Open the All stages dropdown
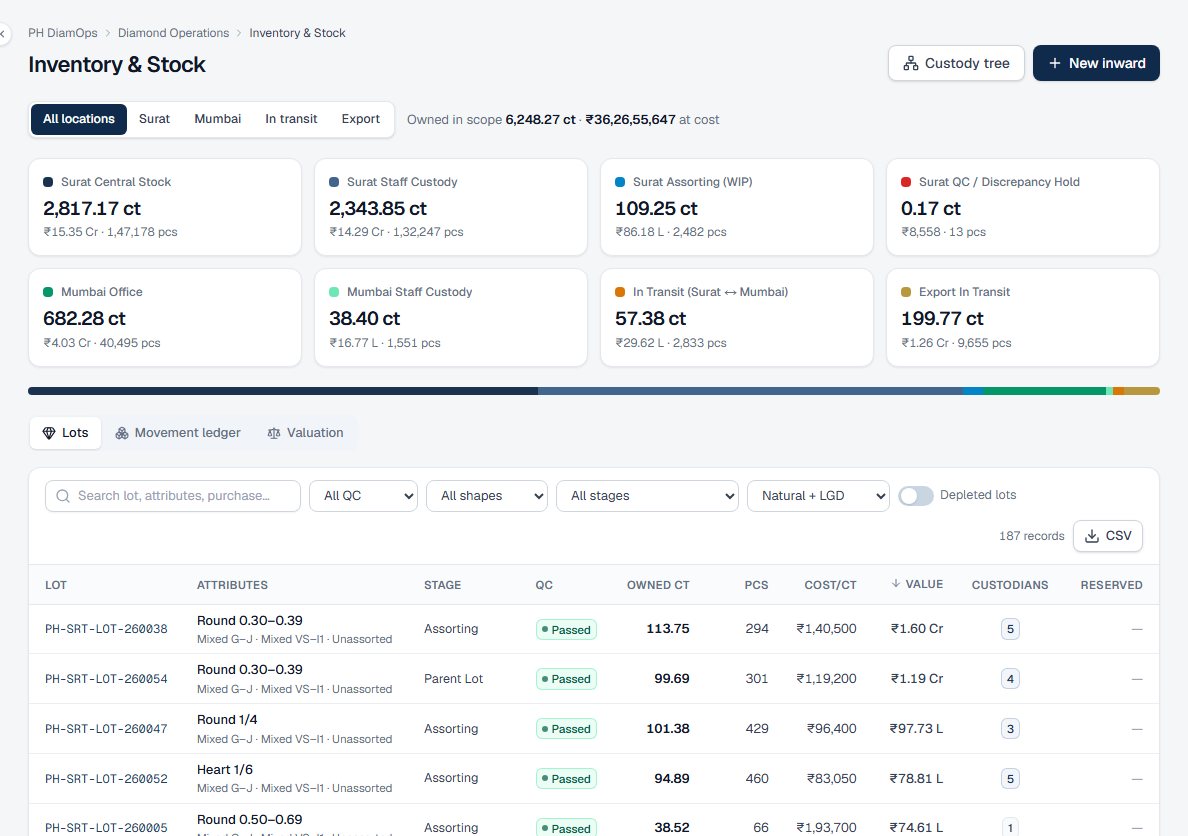 [x=647, y=496]
